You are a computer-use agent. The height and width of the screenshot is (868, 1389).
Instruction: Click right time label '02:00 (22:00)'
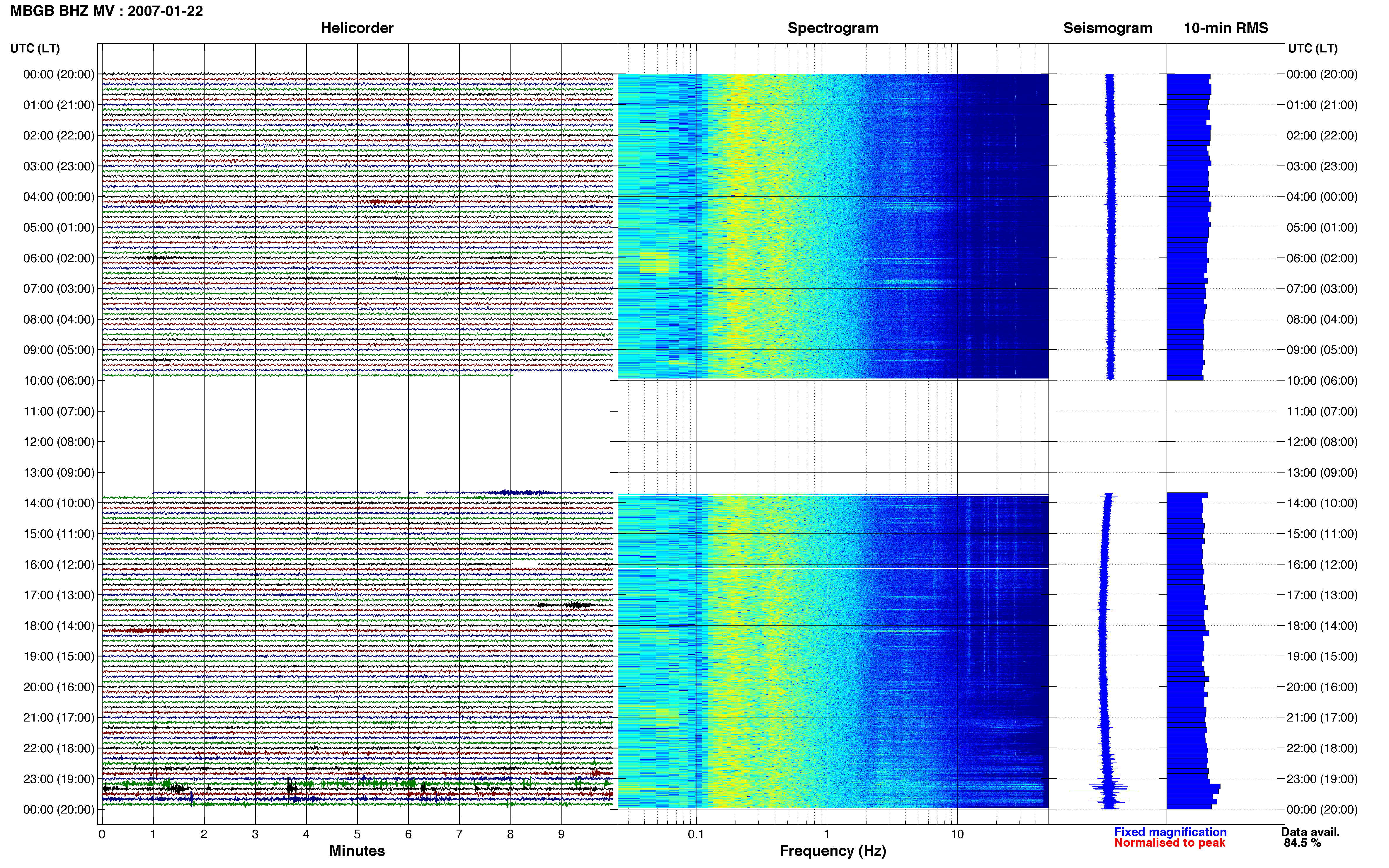pos(1322,135)
